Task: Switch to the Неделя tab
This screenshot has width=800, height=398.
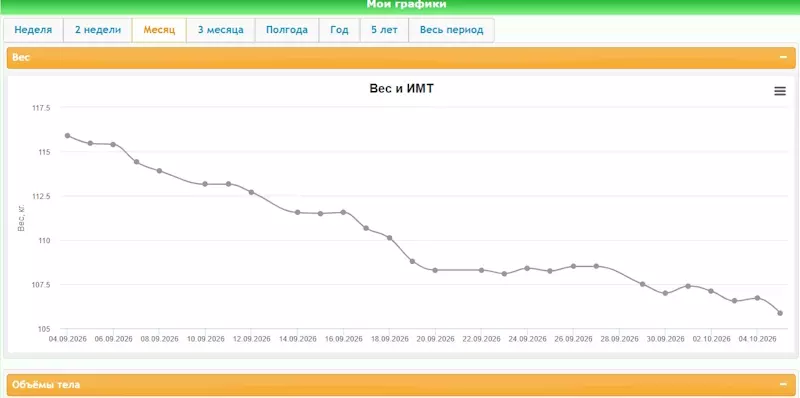Action: (x=33, y=30)
